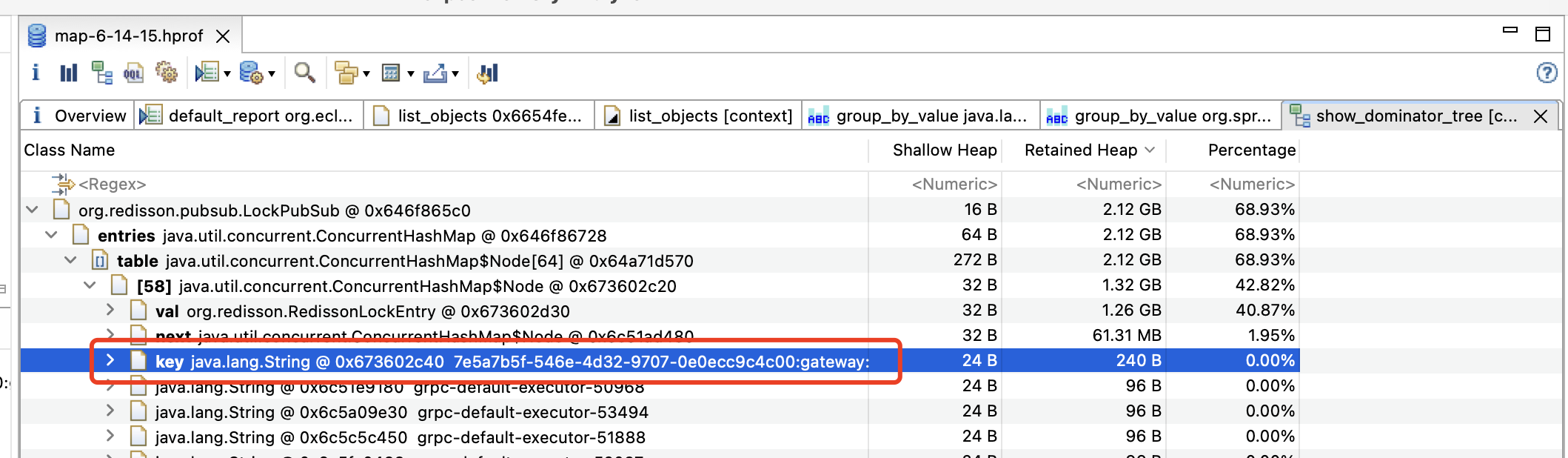The width and height of the screenshot is (1568, 458).
Task: Click the Query Browser database icon
Action: click(252, 73)
